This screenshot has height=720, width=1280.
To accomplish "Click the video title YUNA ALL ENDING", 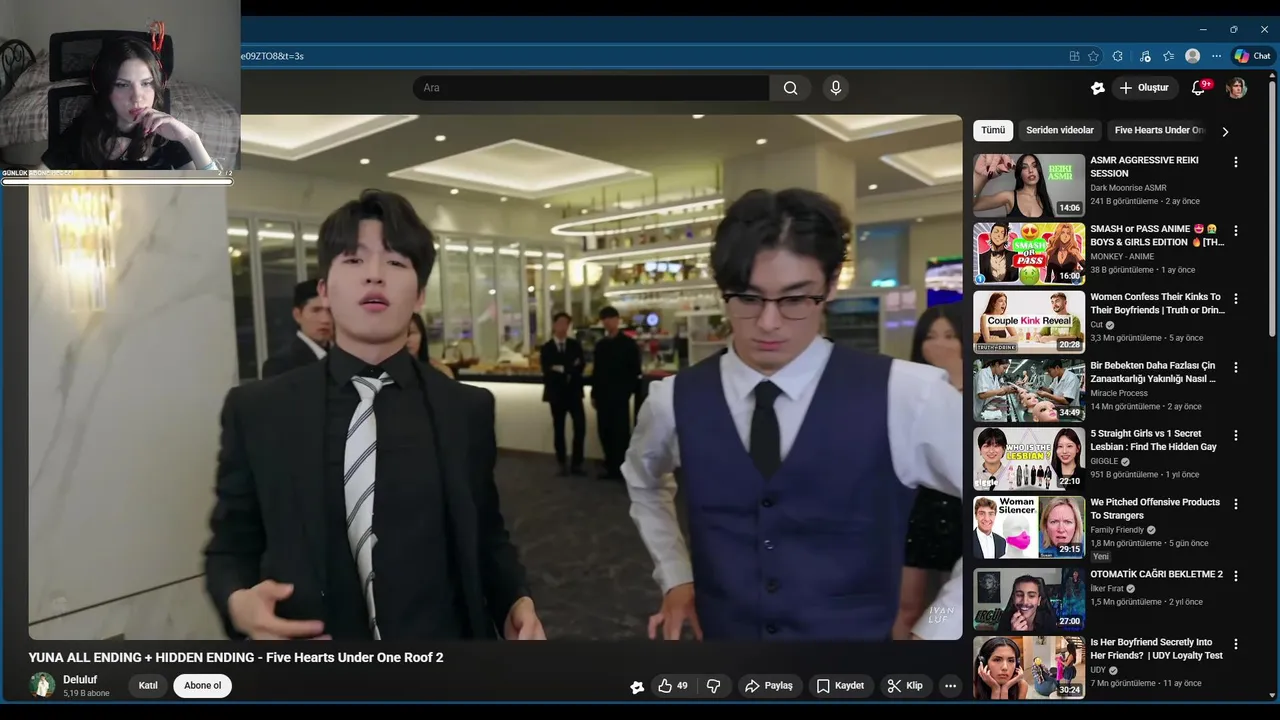I will point(236,657).
